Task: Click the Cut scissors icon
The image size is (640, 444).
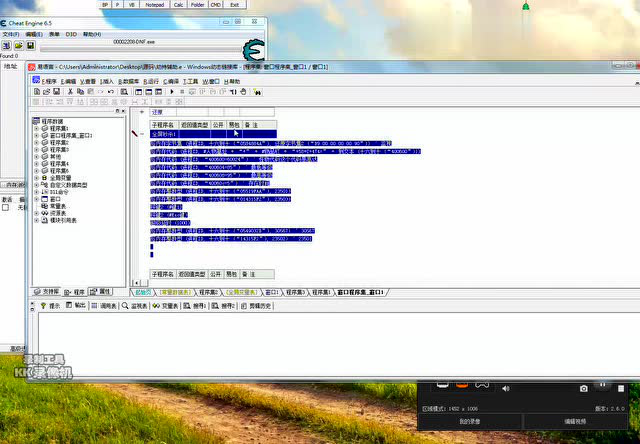Action: [x=70, y=92]
